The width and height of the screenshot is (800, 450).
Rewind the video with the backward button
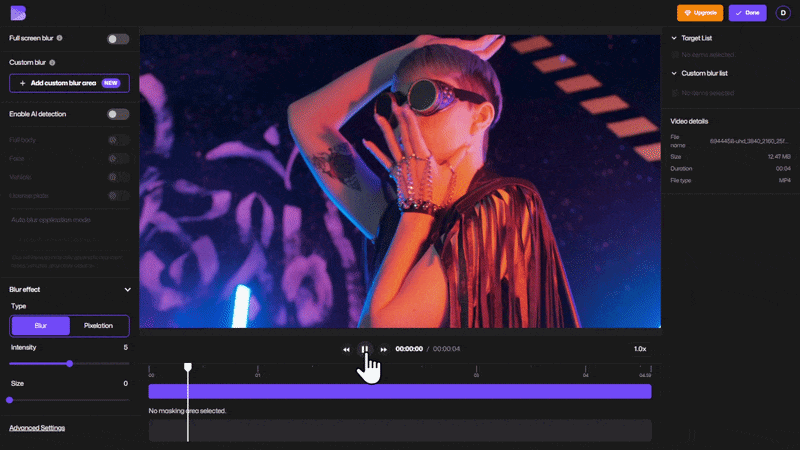(x=346, y=349)
